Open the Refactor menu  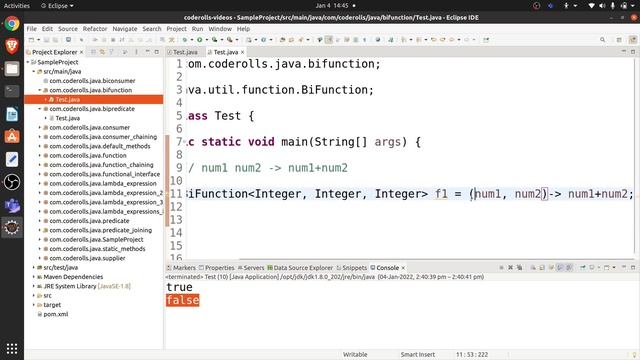95,29
